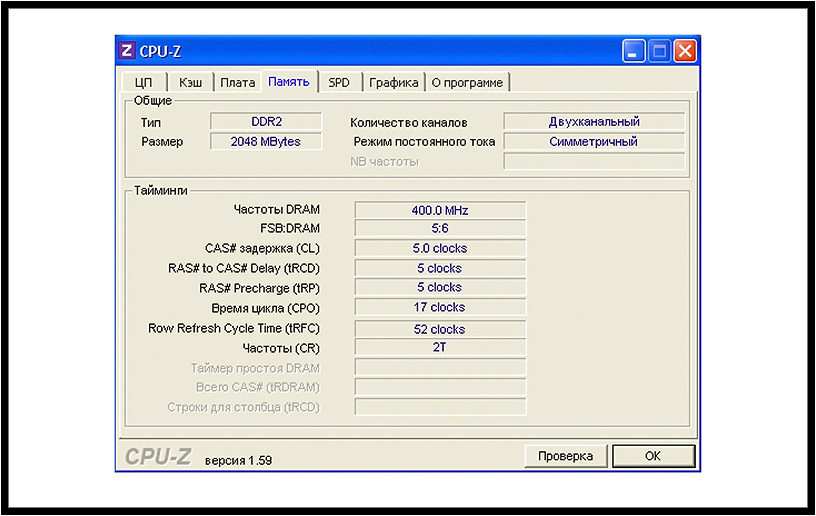Viewport: 816px width, 516px height.
Task: Click the empty Строки для столбца field
Action: point(440,406)
